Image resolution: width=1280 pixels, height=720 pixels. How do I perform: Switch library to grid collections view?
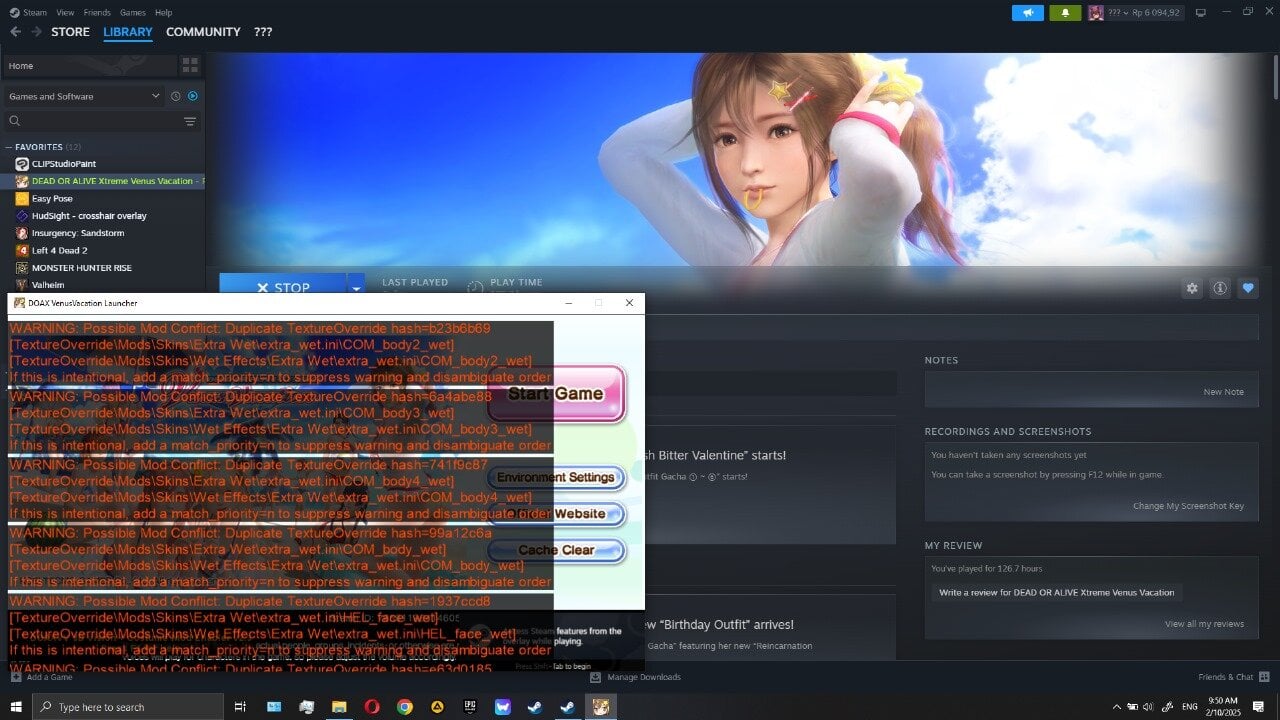point(190,66)
